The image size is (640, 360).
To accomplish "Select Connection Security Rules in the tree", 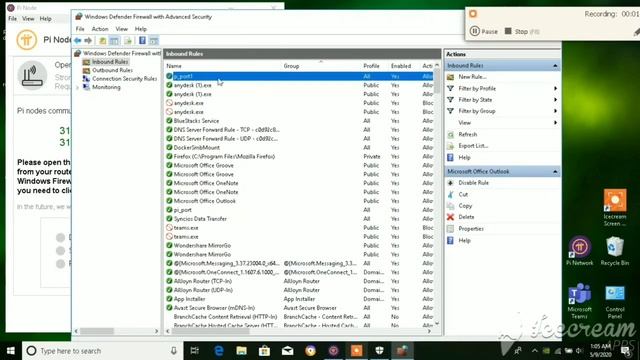I will tap(124, 79).
